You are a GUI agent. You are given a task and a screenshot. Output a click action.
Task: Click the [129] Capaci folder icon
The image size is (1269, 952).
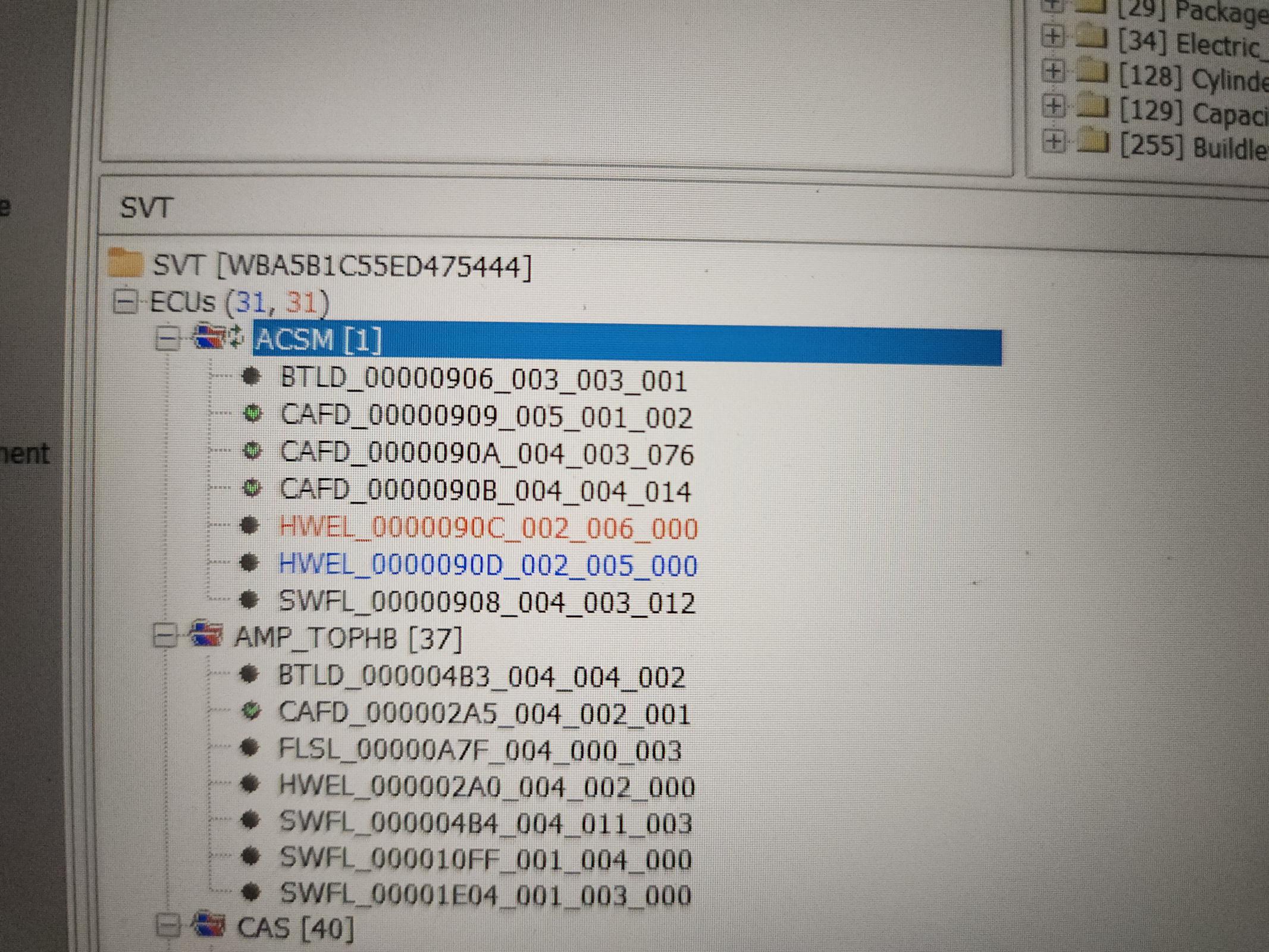point(1093,108)
